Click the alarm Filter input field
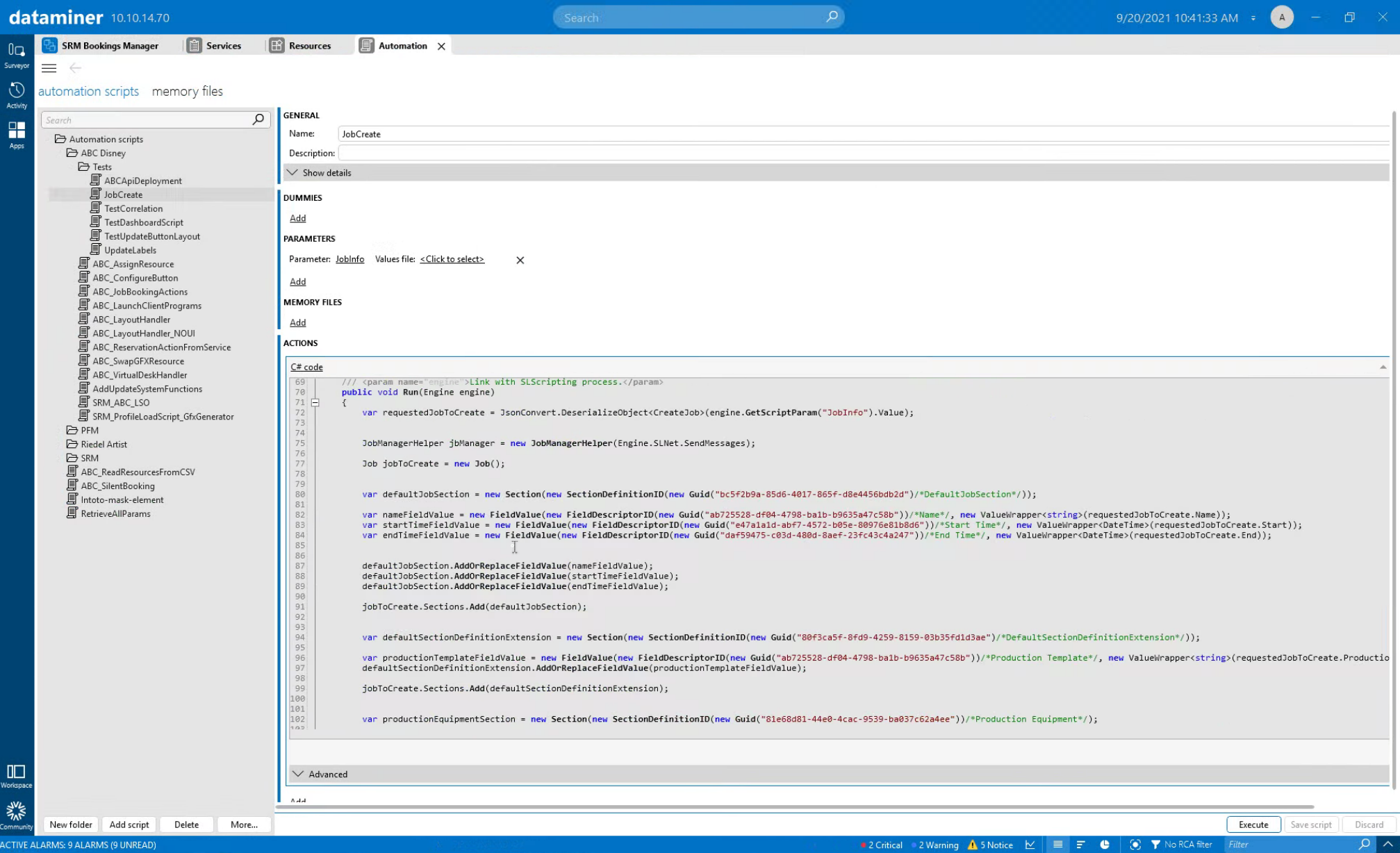1400x853 pixels. pos(1290,845)
